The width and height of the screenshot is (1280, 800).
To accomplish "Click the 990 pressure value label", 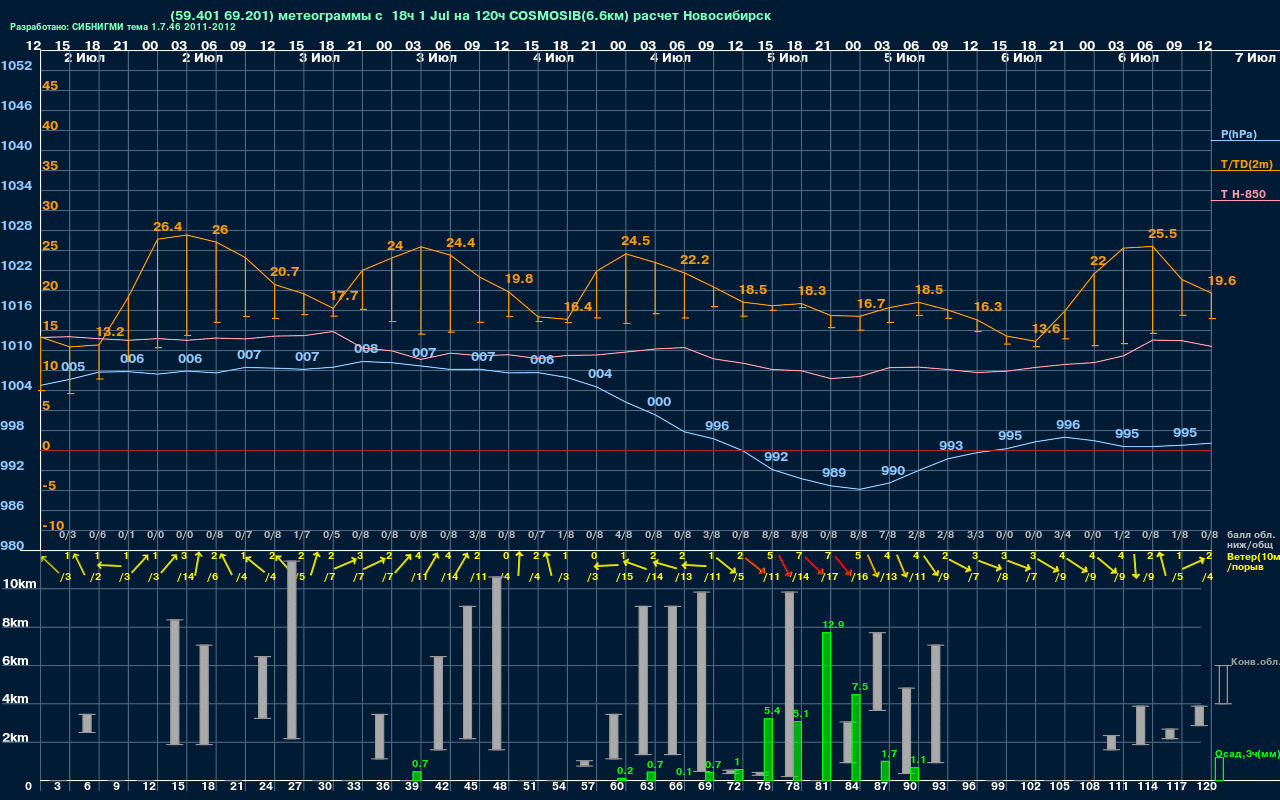I will (x=893, y=471).
